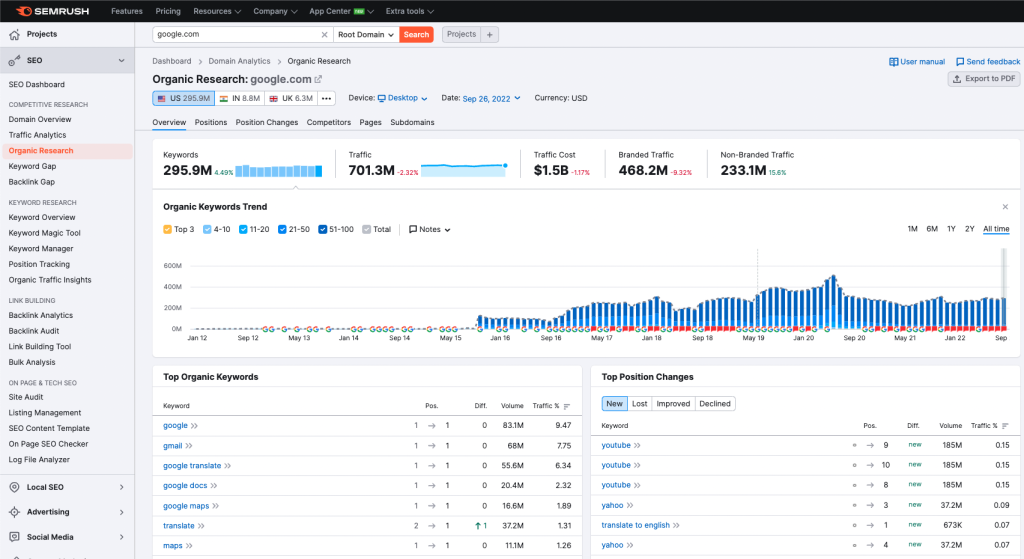Screen dimensions: 1024x559
Task: Add a new project with plus
Action: click(x=490, y=35)
